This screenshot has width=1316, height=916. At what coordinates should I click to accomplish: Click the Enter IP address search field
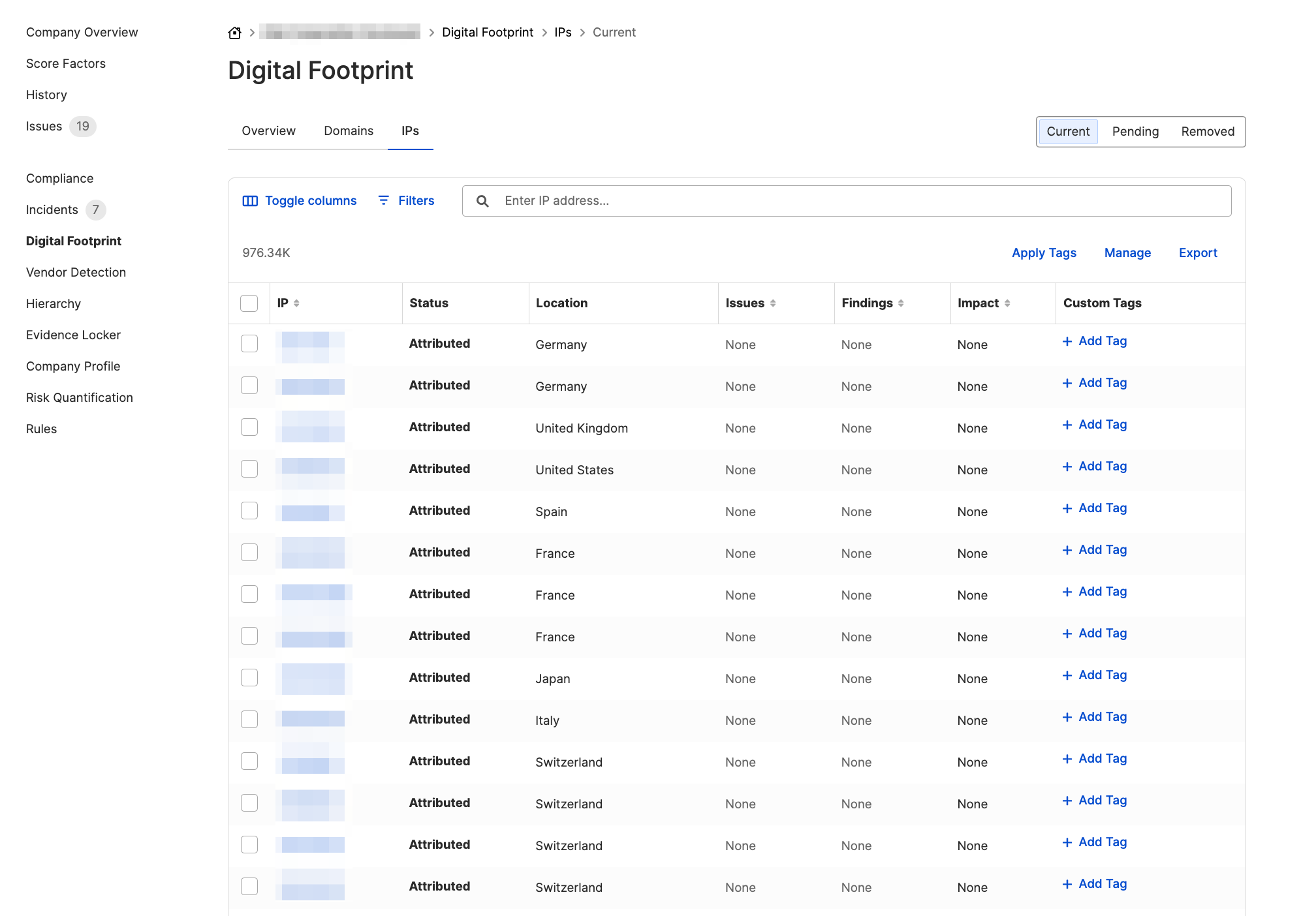point(718,201)
